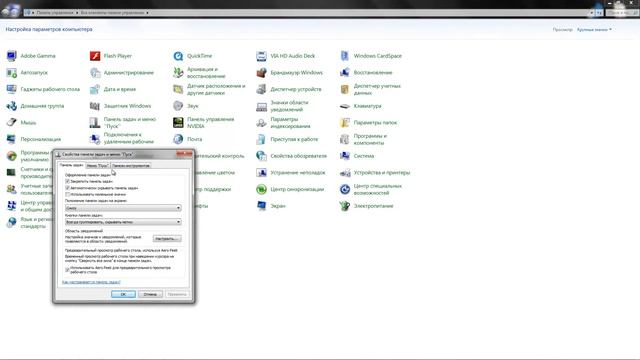Viewport: 640px width, 360px height.
Task: Open Устройства и принтеры
Action: [x=375, y=173]
